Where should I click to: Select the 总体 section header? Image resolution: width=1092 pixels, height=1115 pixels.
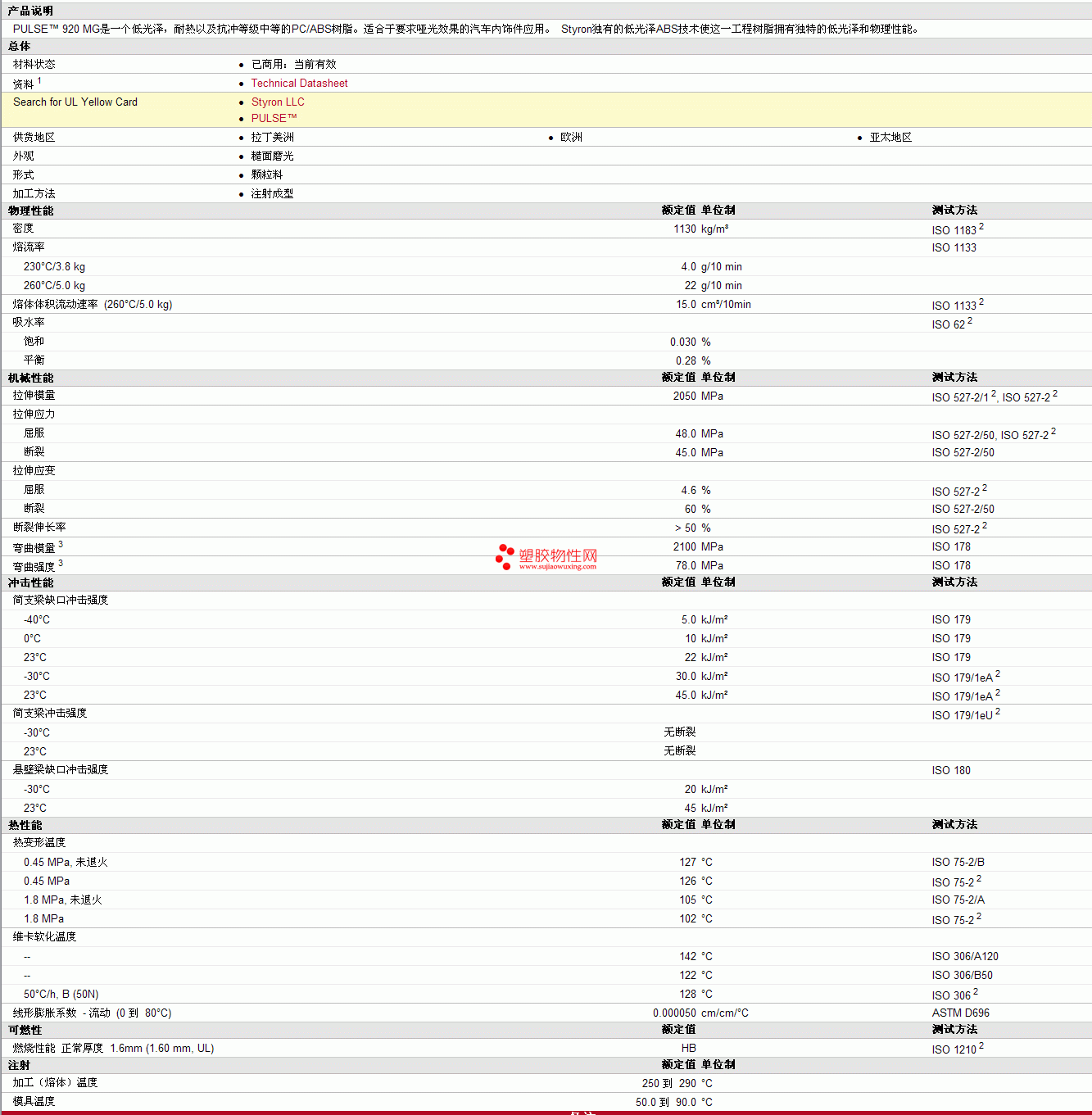(x=19, y=47)
